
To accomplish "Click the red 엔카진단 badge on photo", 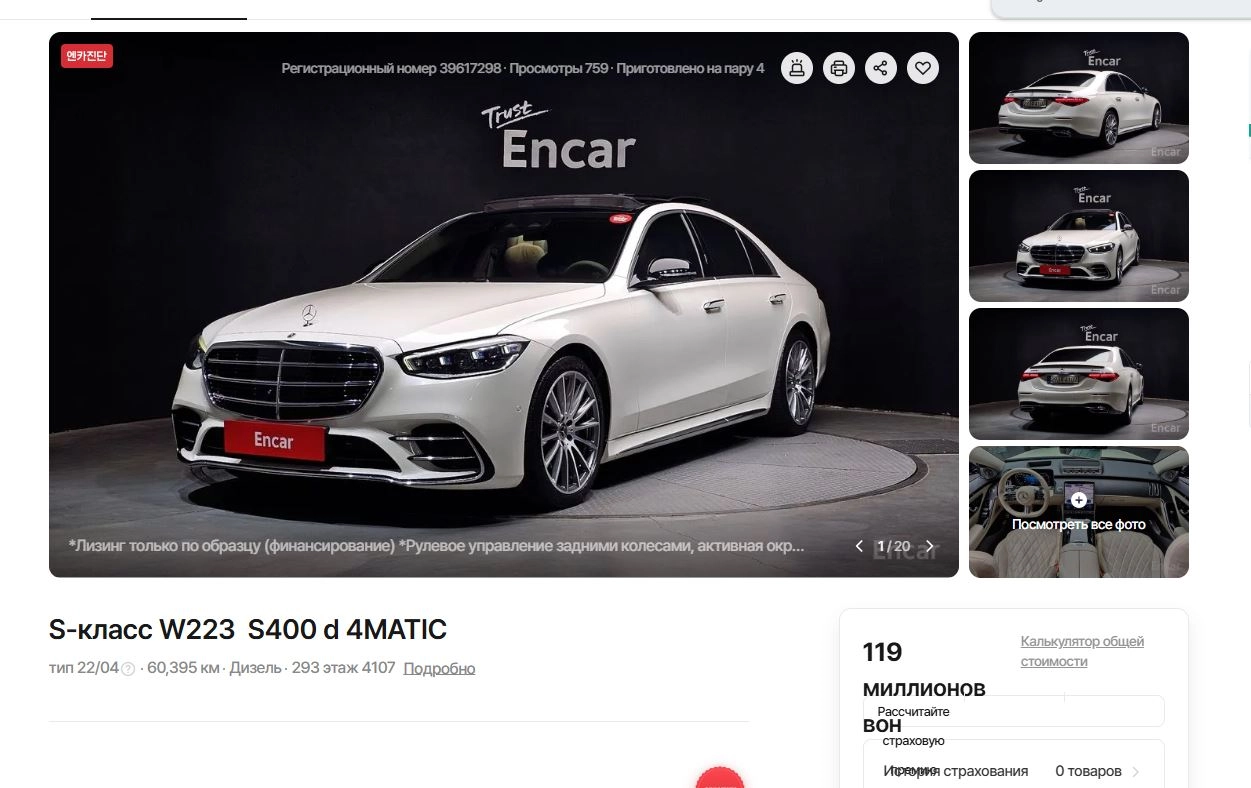I will [87, 56].
